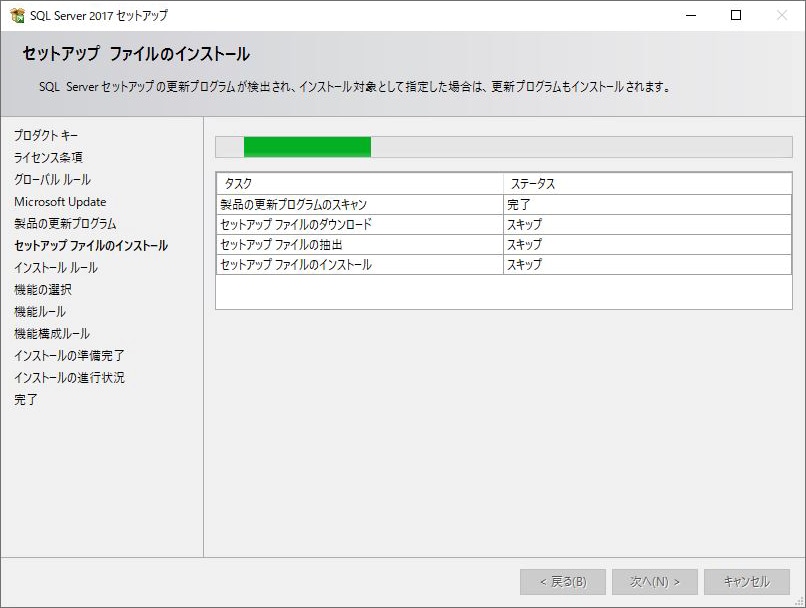Select セットアップ ファイルのダウンロード task row
Image resolution: width=806 pixels, height=608 pixels.
tap(504, 225)
